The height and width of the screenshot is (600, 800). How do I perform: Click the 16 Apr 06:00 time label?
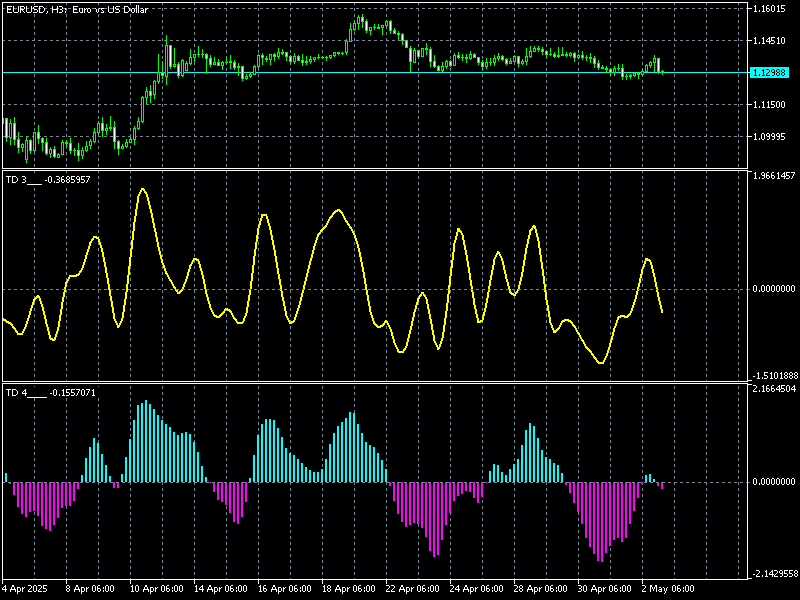(x=285, y=589)
